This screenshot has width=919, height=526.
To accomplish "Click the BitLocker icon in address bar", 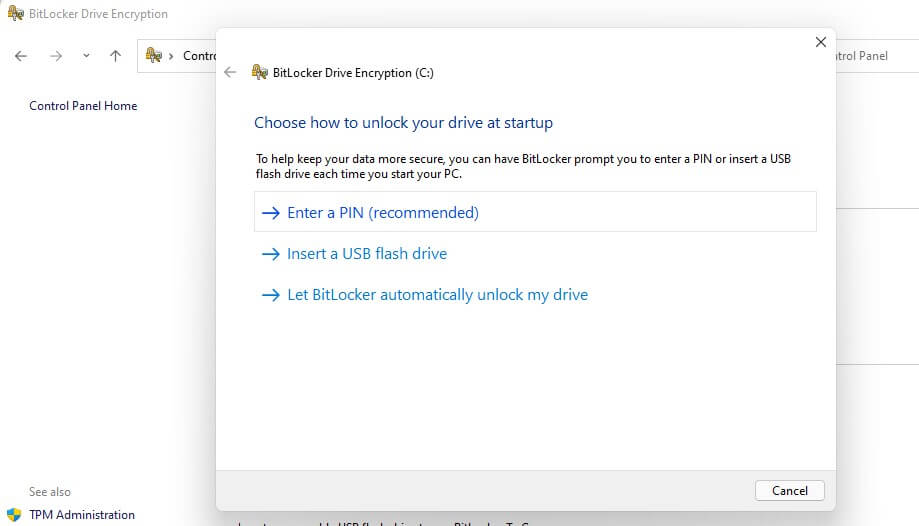I will click(x=154, y=55).
